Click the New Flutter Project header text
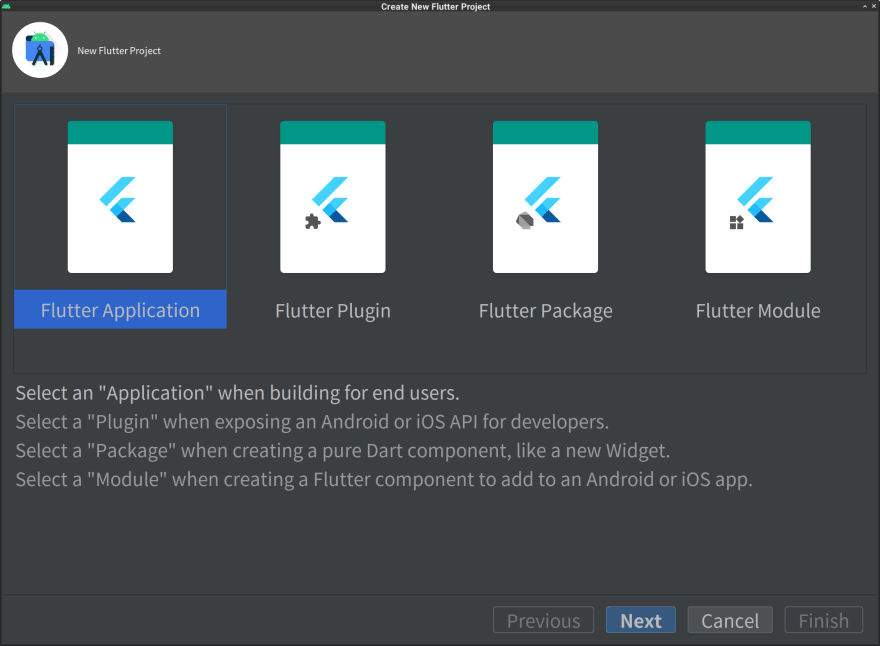 tap(119, 51)
